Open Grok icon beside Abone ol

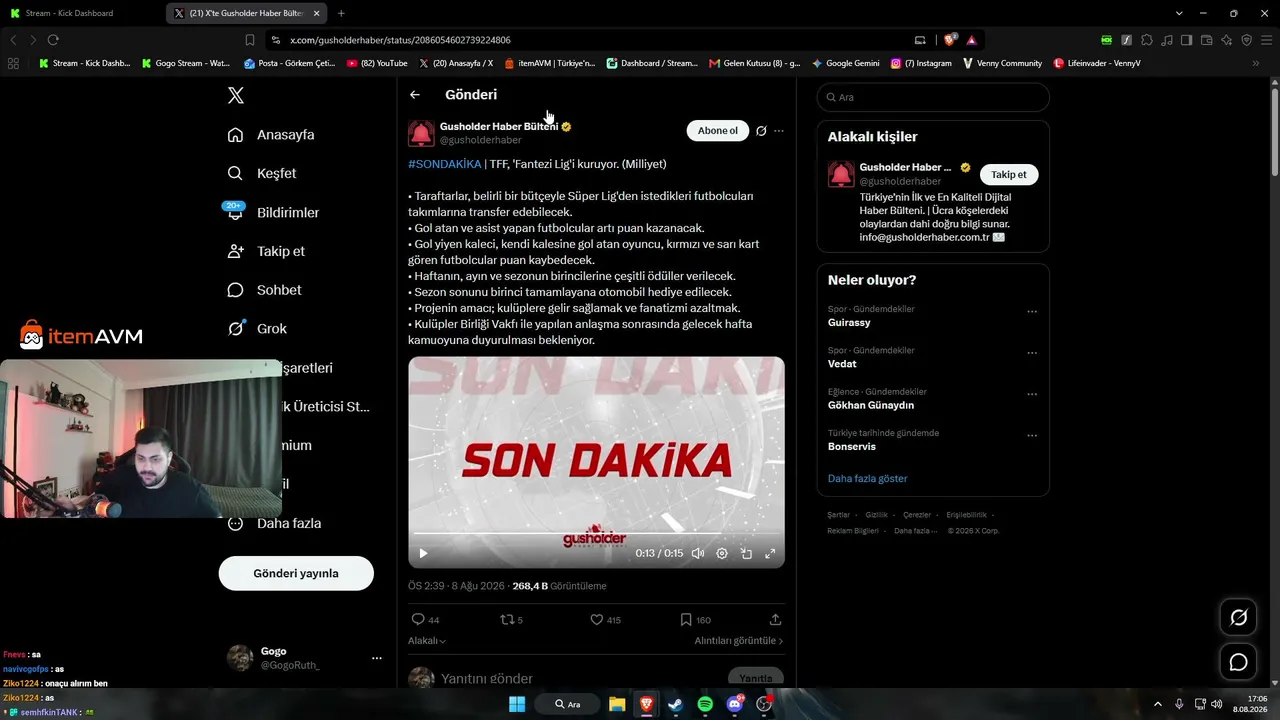pos(761,131)
